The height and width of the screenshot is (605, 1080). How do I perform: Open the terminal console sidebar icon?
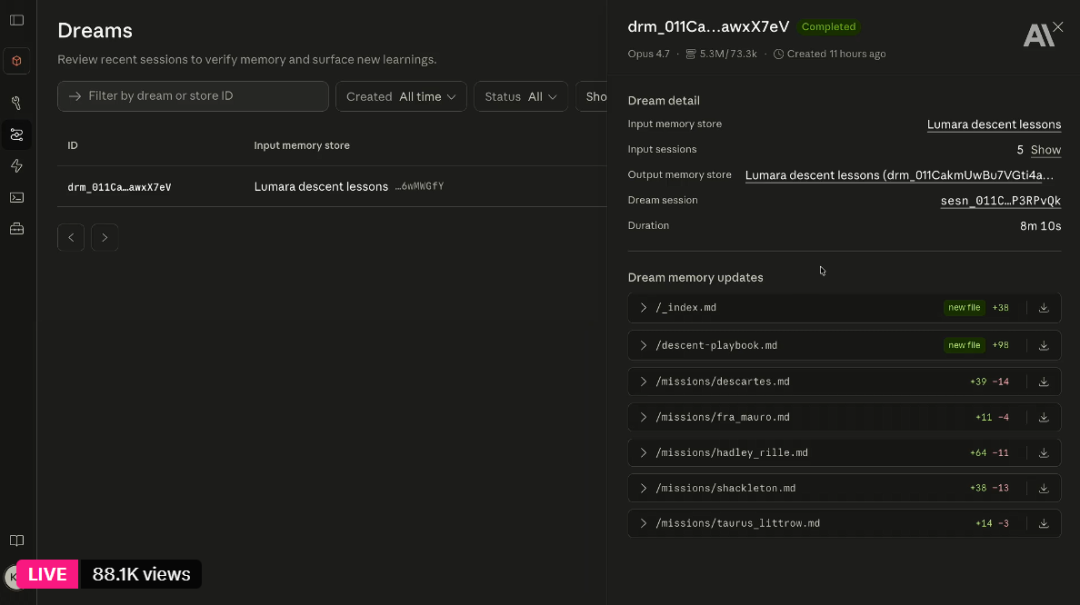click(17, 198)
